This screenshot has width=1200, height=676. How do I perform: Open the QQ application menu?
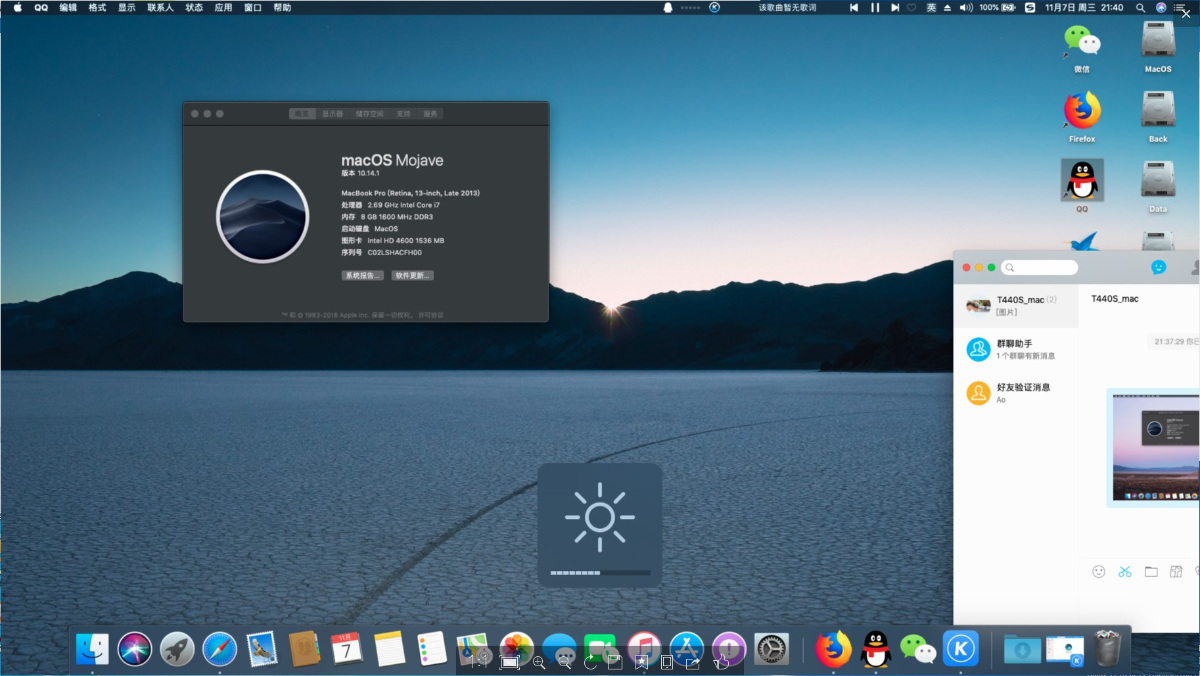click(x=41, y=7)
